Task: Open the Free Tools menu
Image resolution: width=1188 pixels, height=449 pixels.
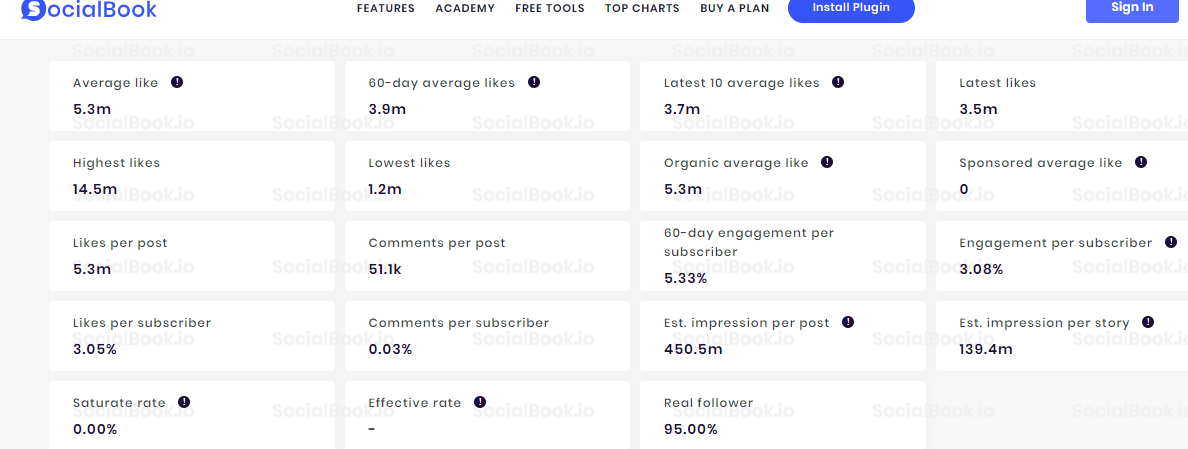Action: [x=550, y=9]
